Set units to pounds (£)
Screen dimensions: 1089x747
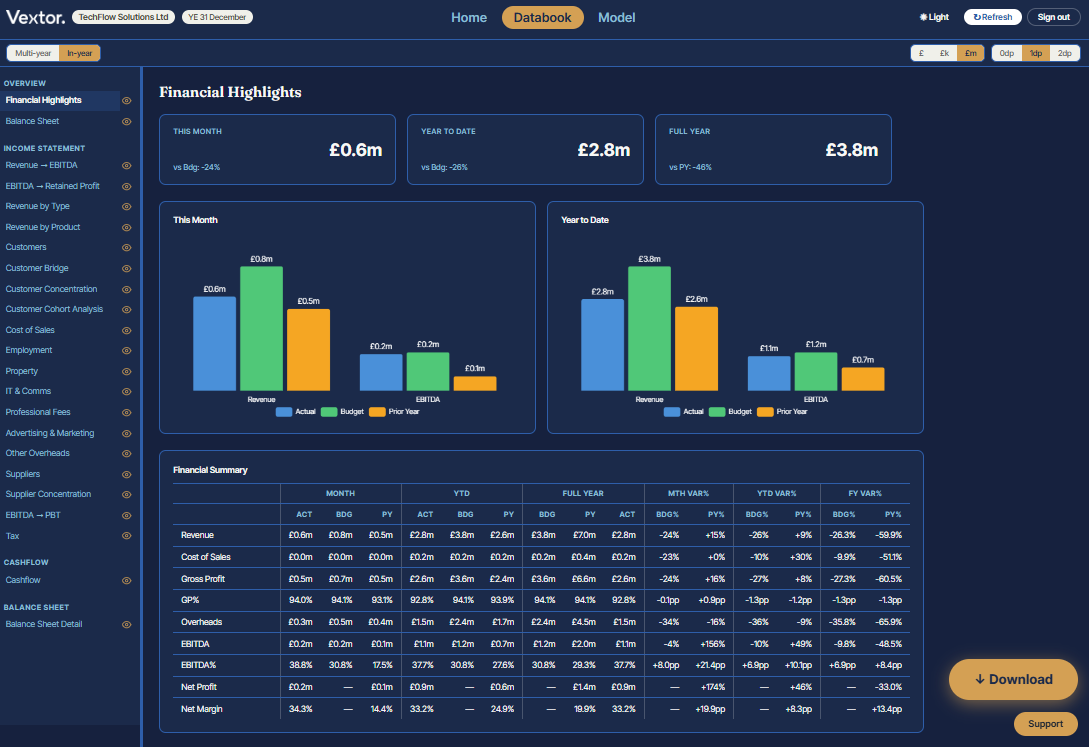[x=922, y=53]
